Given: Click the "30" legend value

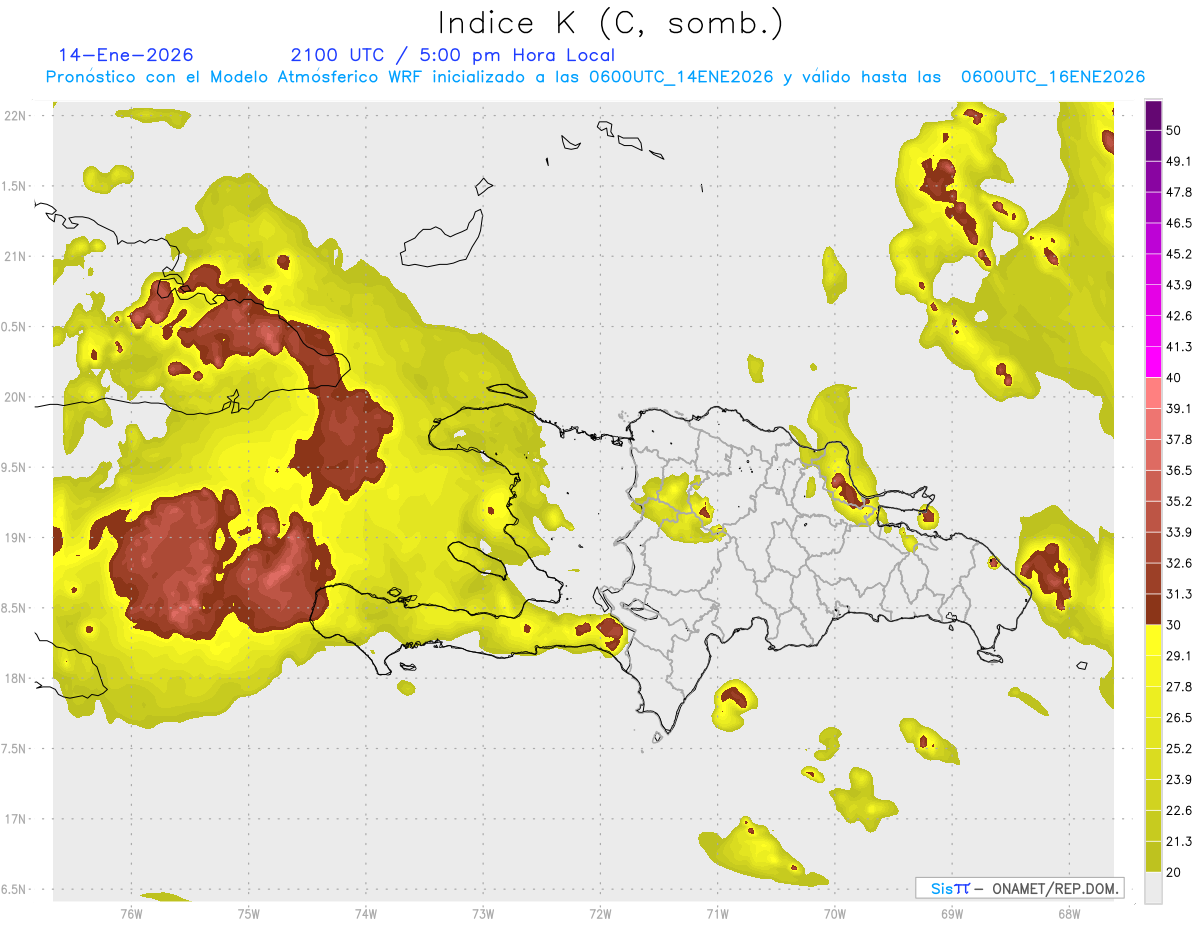Looking at the screenshot, I should click(x=1174, y=624).
